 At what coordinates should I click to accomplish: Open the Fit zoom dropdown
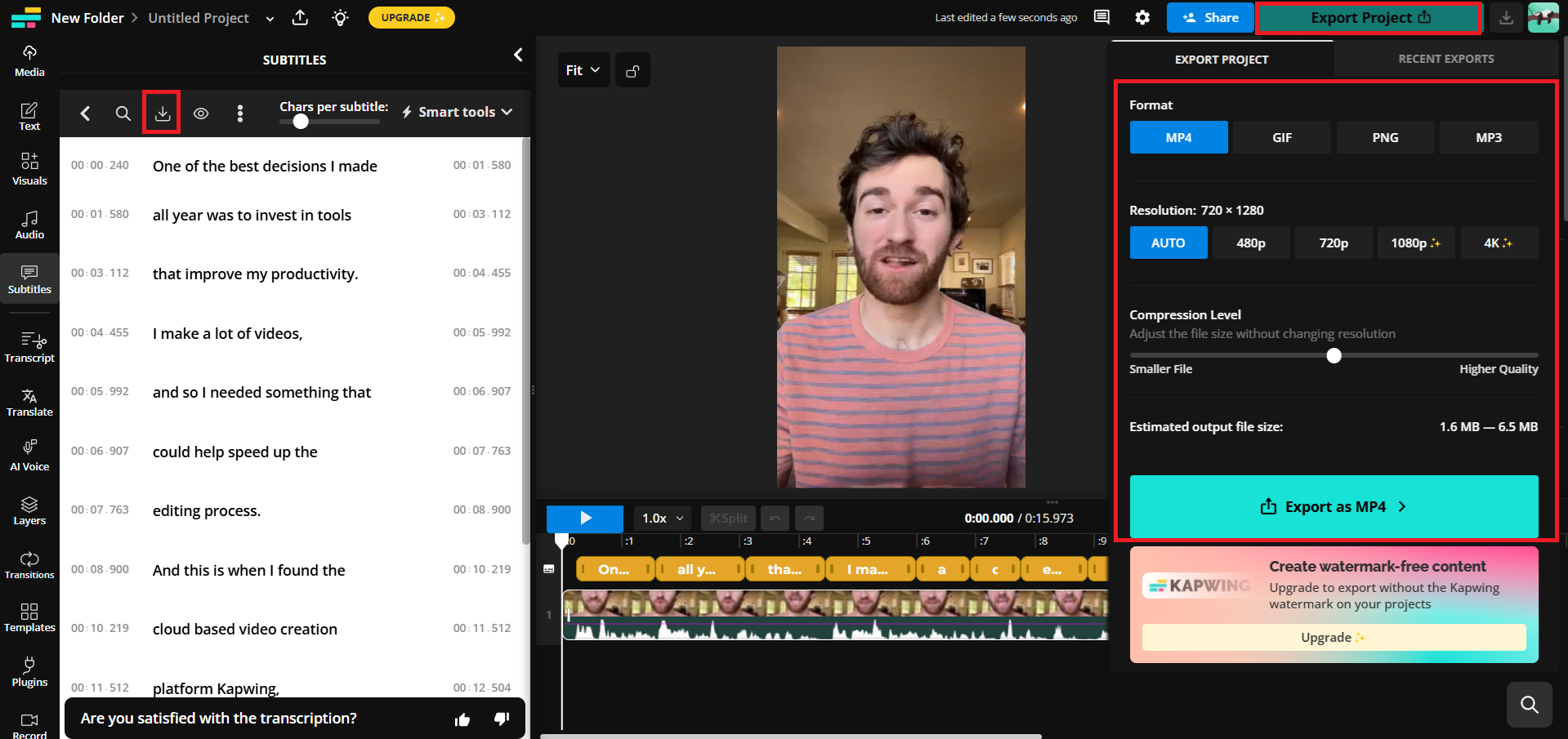583,70
